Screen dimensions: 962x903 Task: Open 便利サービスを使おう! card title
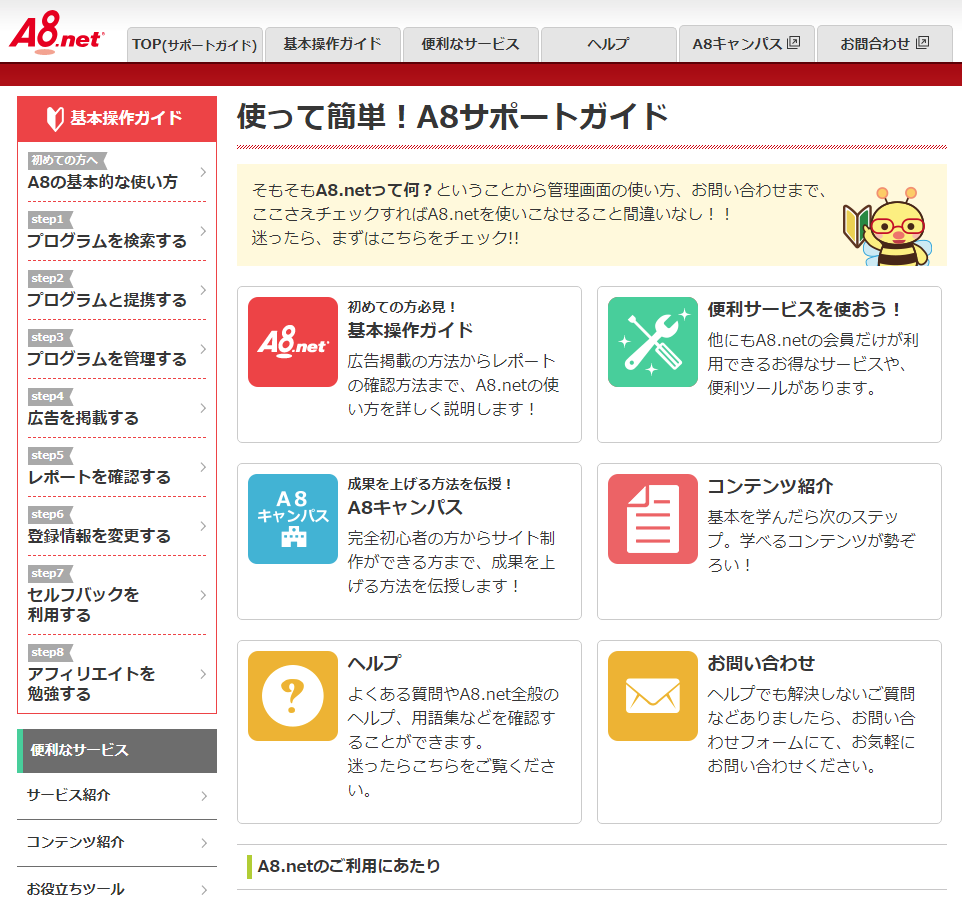(804, 309)
